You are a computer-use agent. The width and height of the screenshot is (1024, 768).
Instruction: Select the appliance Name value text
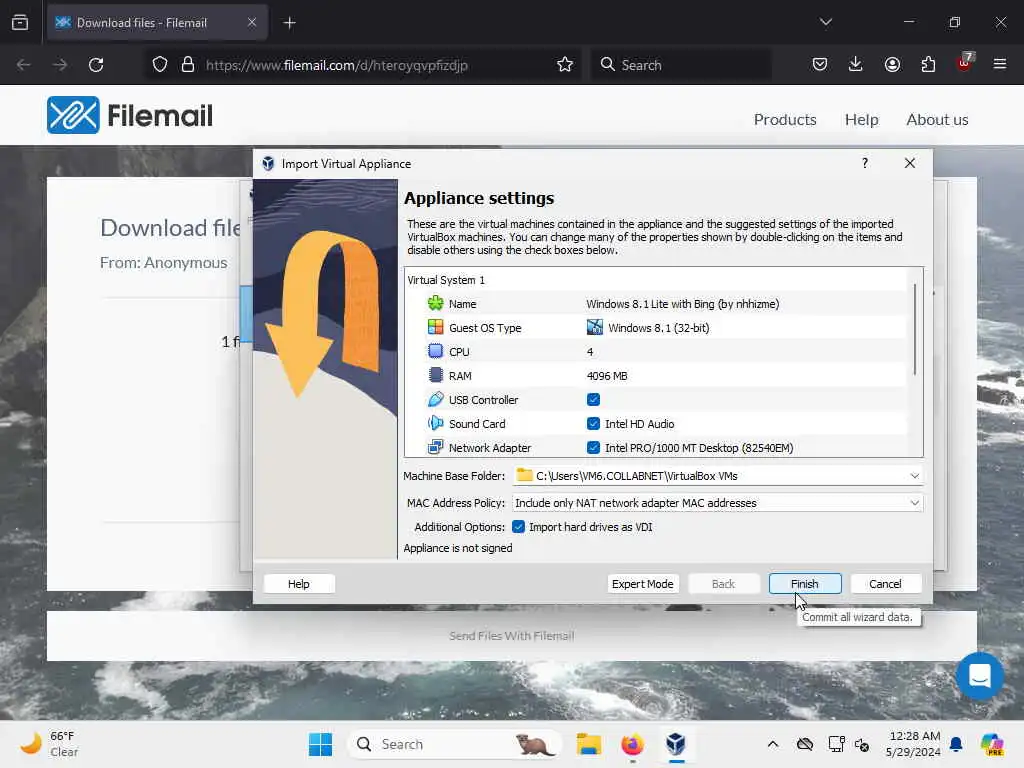click(682, 304)
